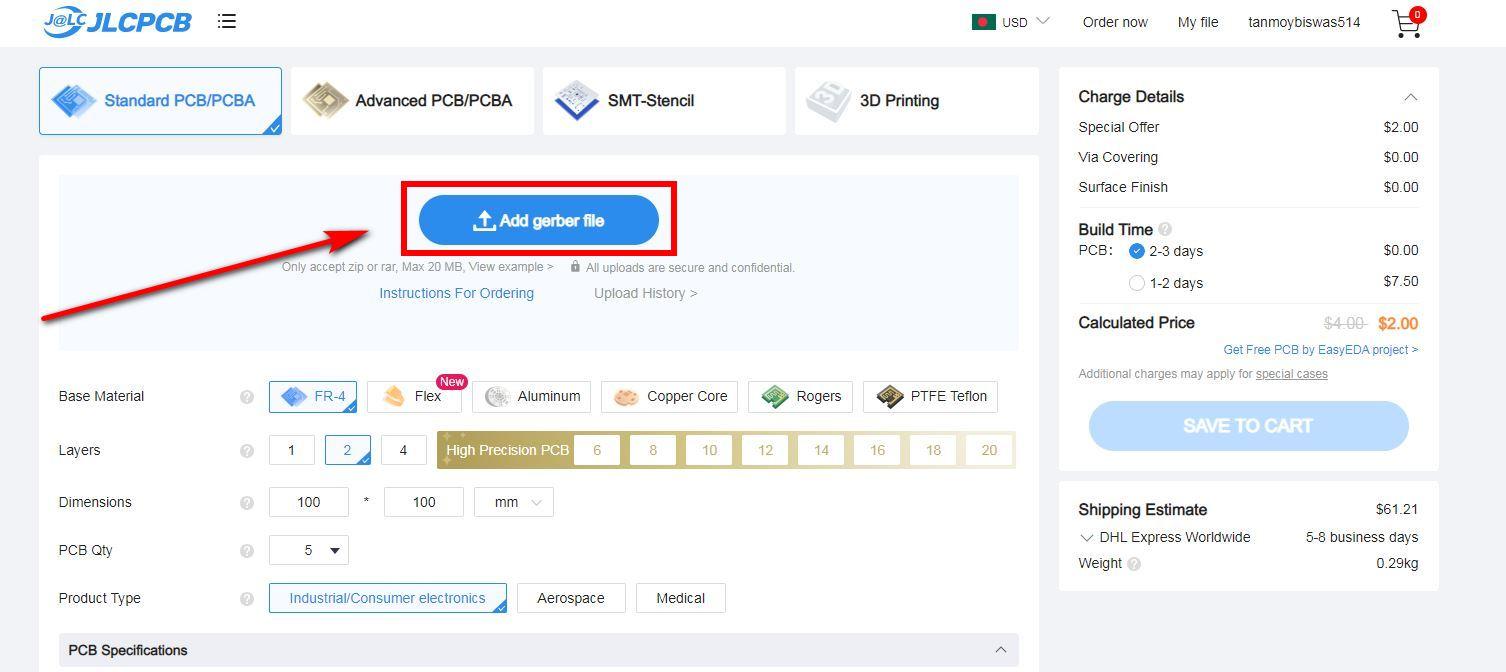Open Get Free PCB by EasyEDA link
The width and height of the screenshot is (1506, 672).
(x=1321, y=350)
